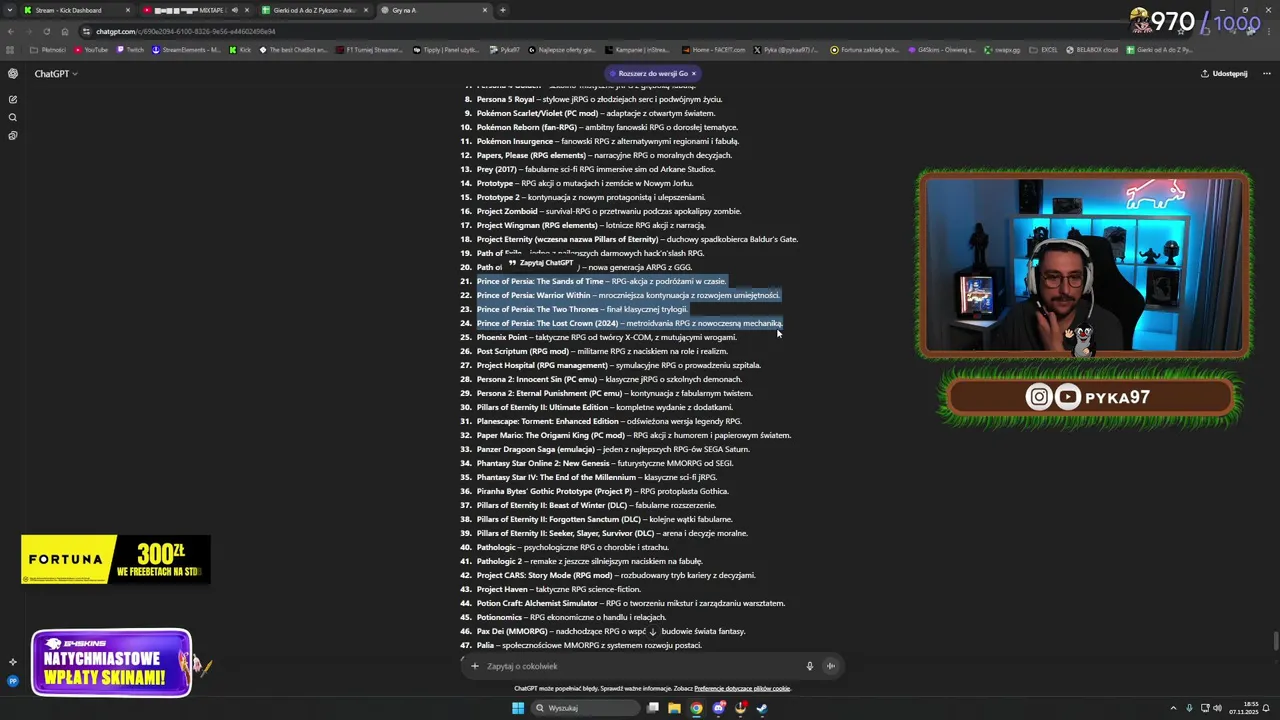Screen dimensions: 1280x720
Task: Open the tab search dropdown arrow
Action: 9,10
